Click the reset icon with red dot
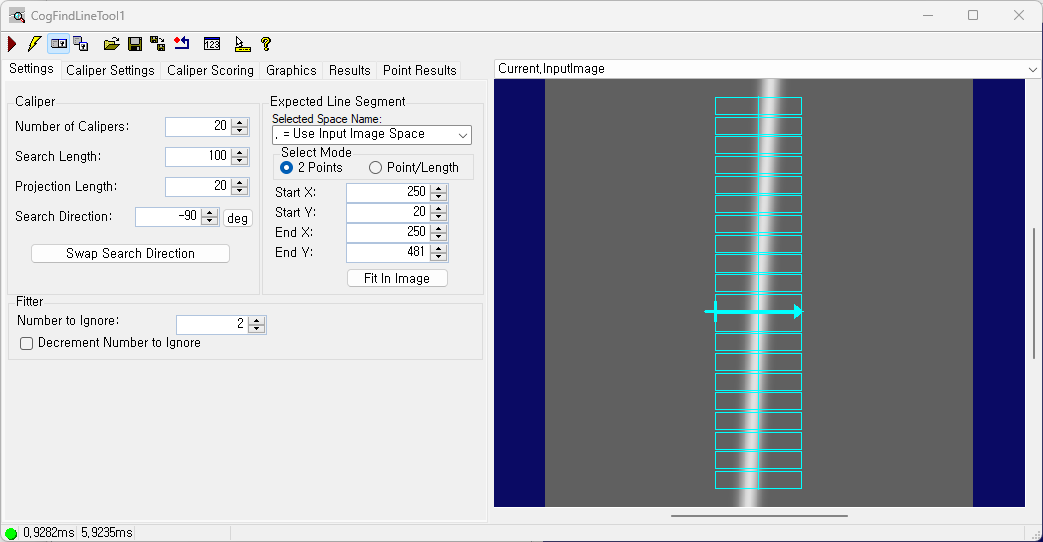Viewport: 1043px width, 542px height. tap(182, 44)
